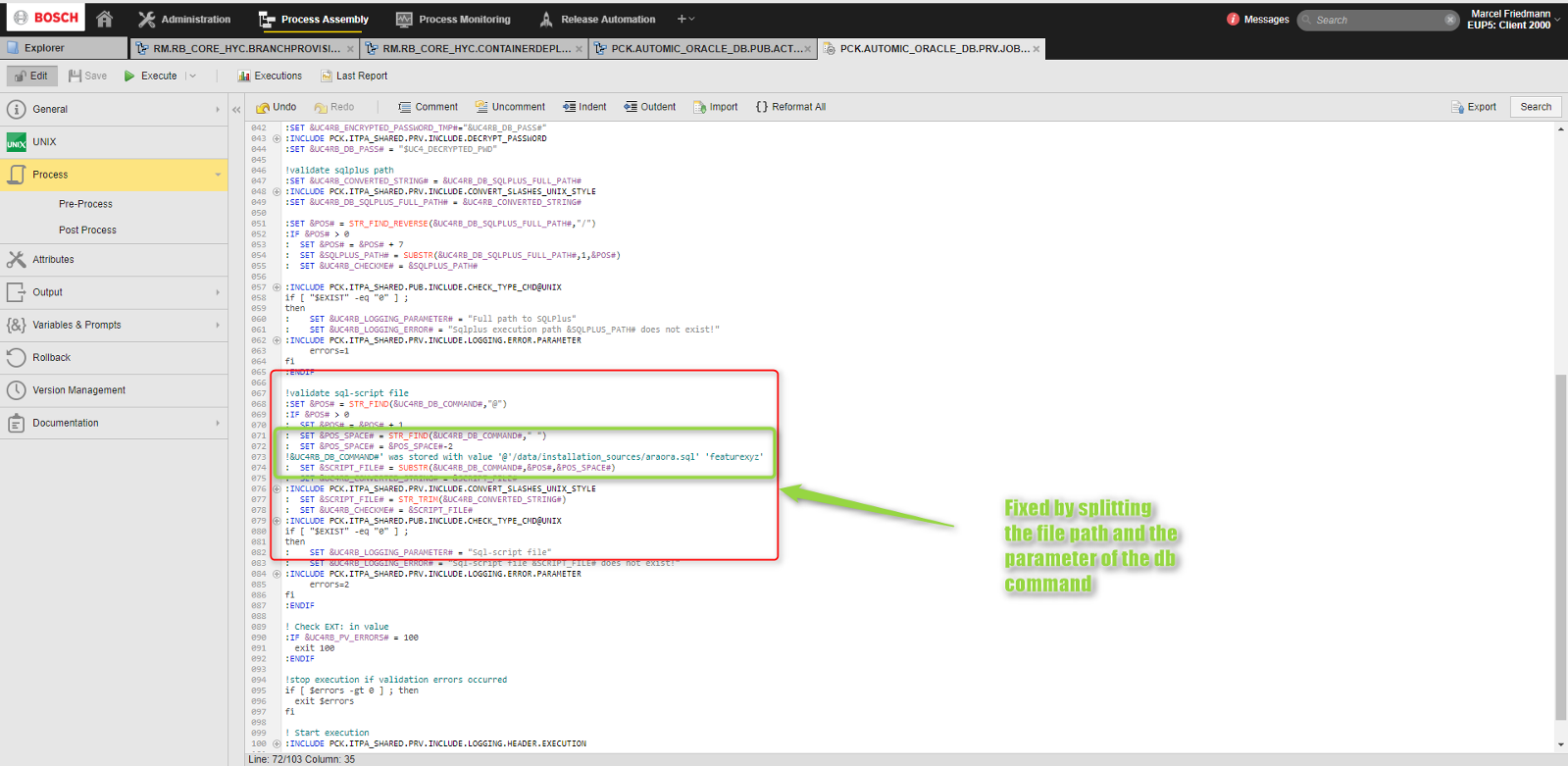Click the editor vertical scrollbar thumb
The image size is (1568, 766).
(x=1560, y=547)
